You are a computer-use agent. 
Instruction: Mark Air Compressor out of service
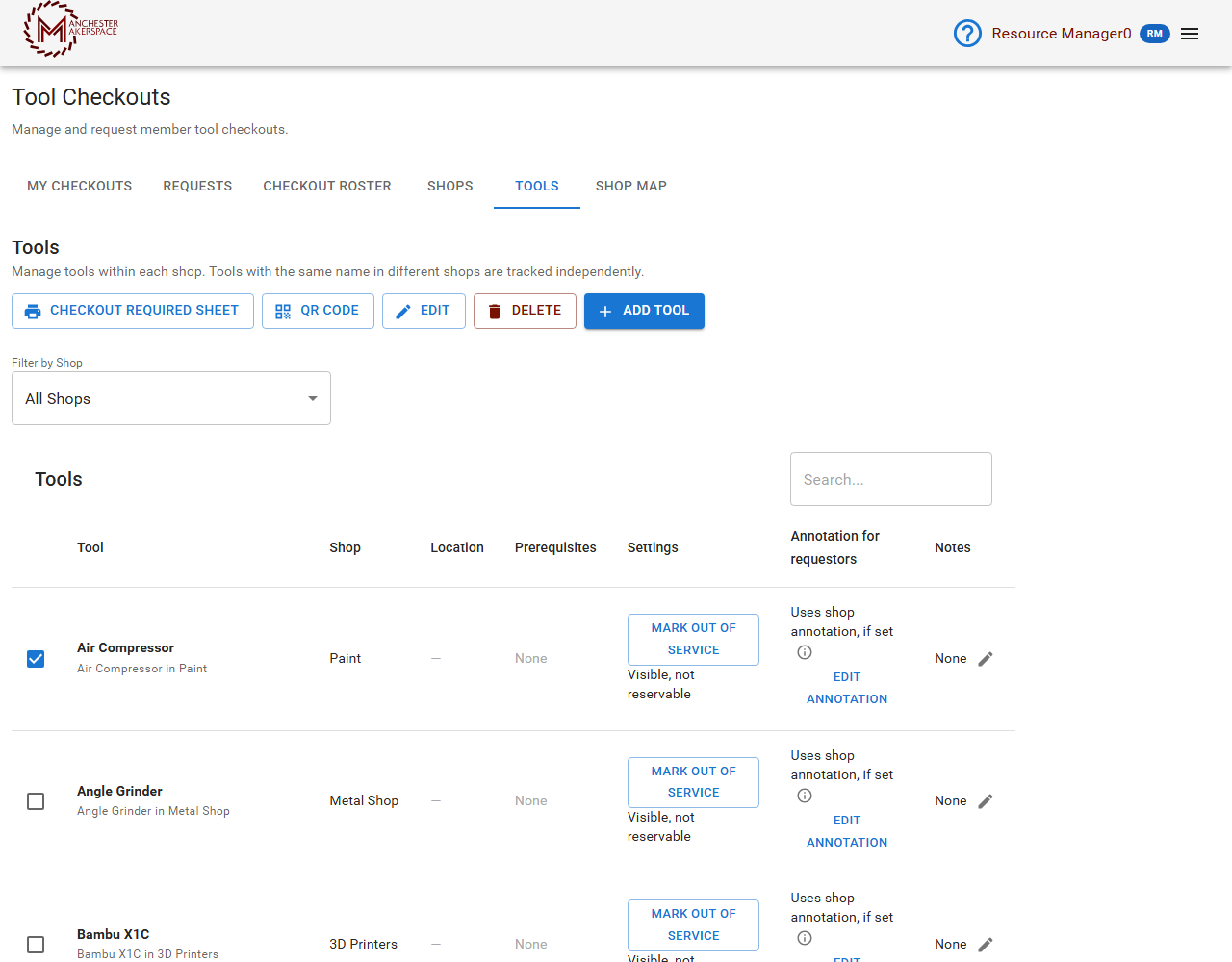point(693,639)
